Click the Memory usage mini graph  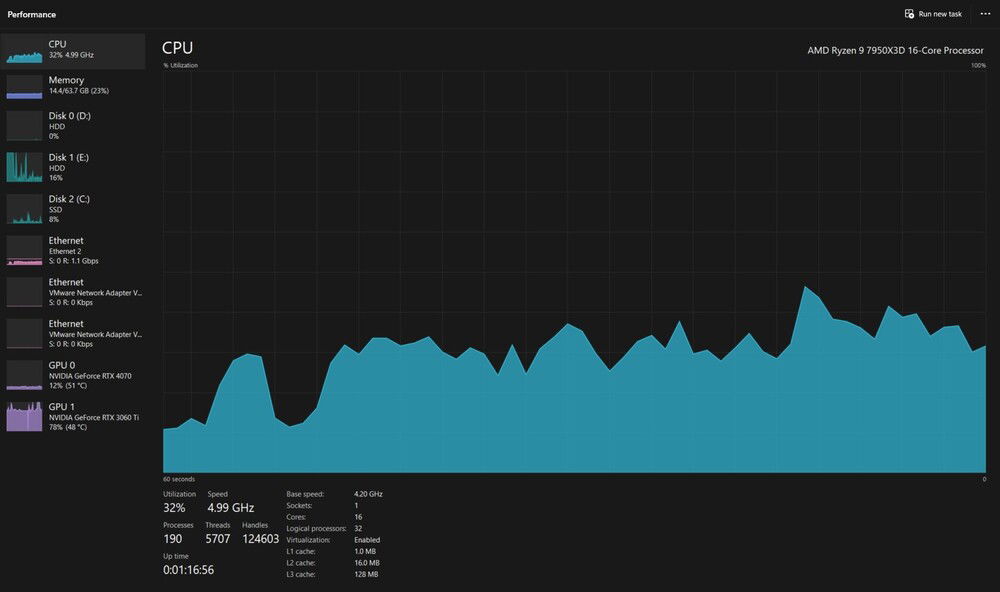coord(24,86)
